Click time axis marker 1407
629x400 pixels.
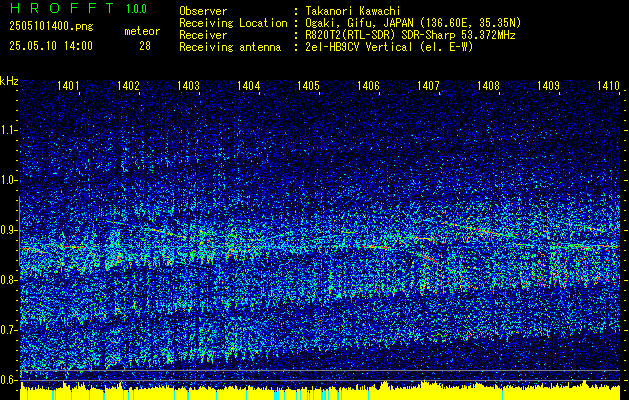[x=428, y=85]
